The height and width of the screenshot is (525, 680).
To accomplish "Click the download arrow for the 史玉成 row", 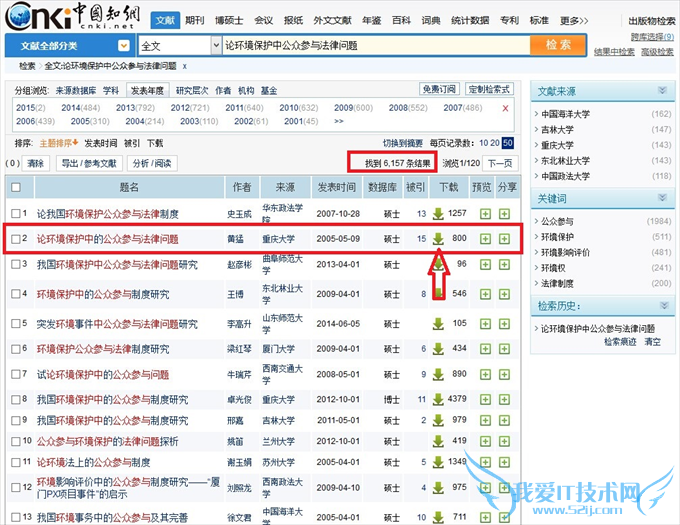I will [x=436, y=213].
